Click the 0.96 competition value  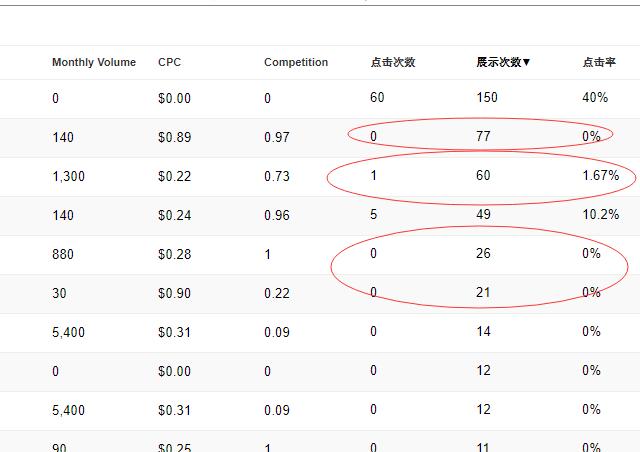pyautogui.click(x=277, y=215)
